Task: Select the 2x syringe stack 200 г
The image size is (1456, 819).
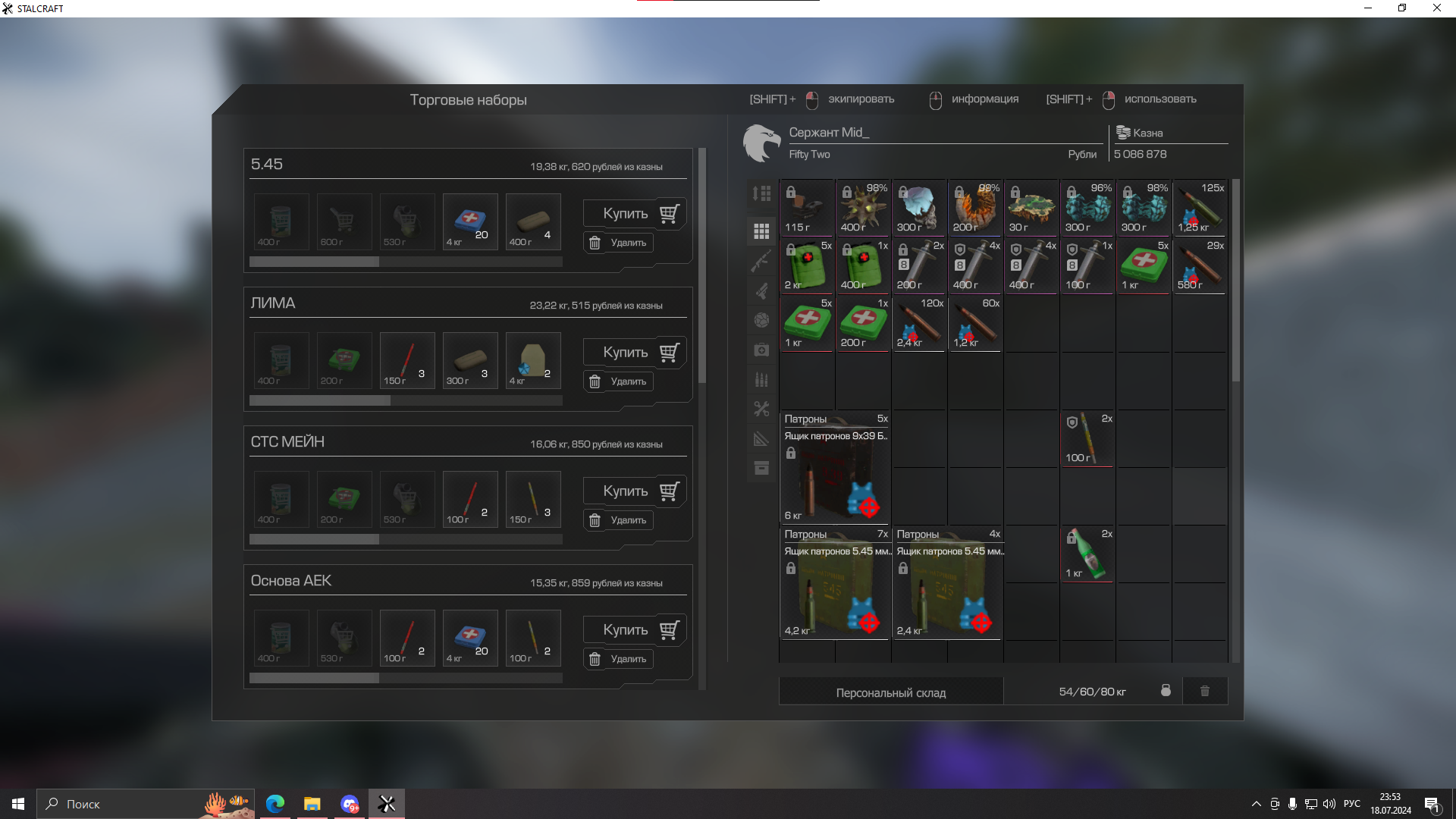Action: click(x=919, y=265)
